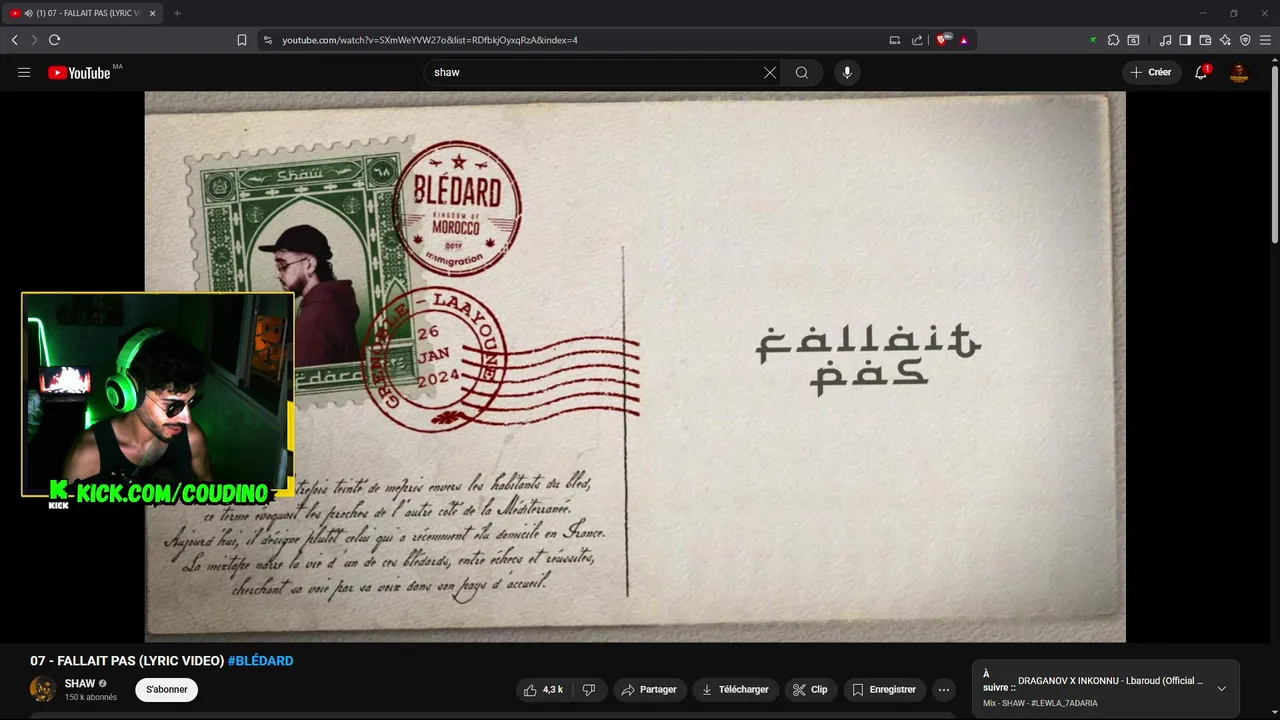Open Leo AI sparkle icon
Screen dimensions: 1280x720
1225,40
